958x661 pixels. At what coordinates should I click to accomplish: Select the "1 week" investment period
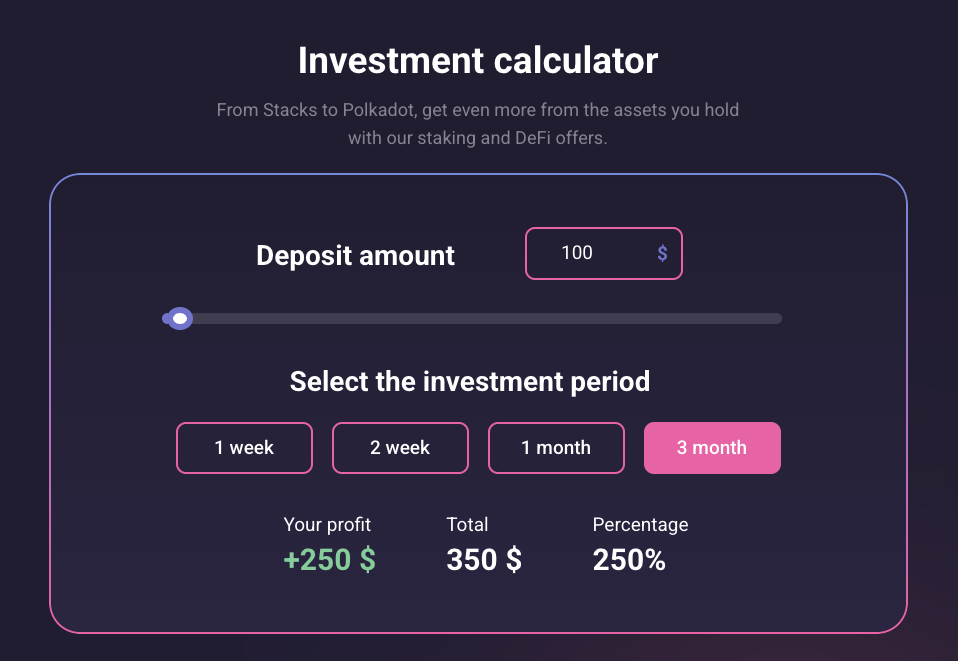[x=244, y=448]
